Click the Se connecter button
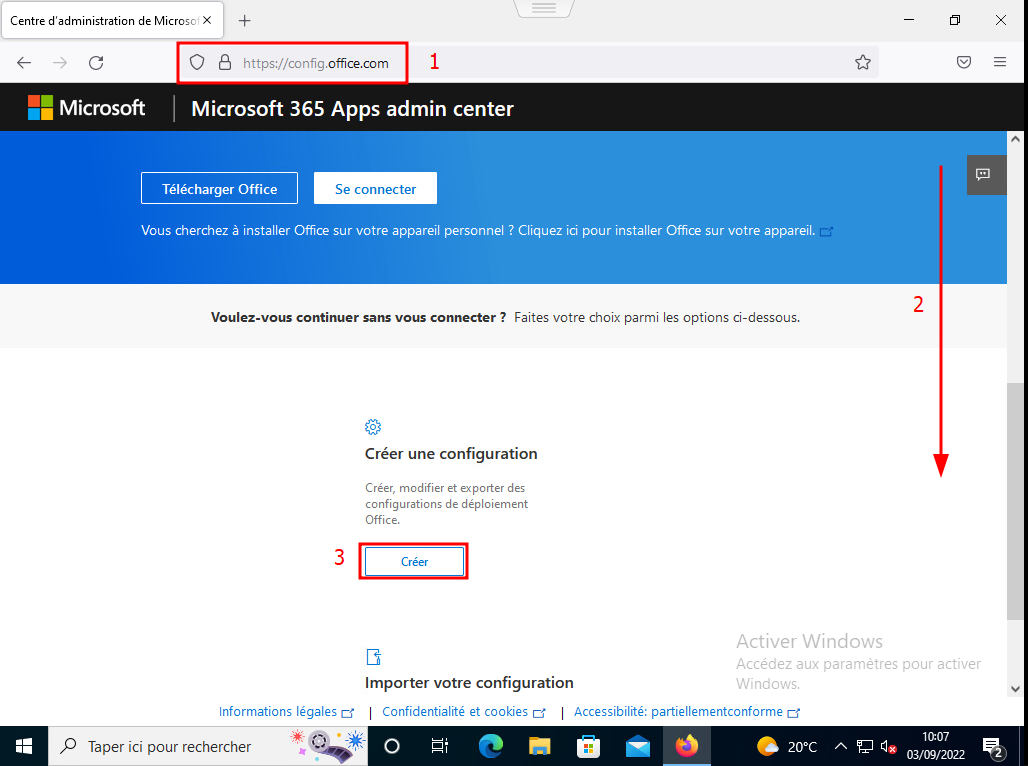 point(375,189)
